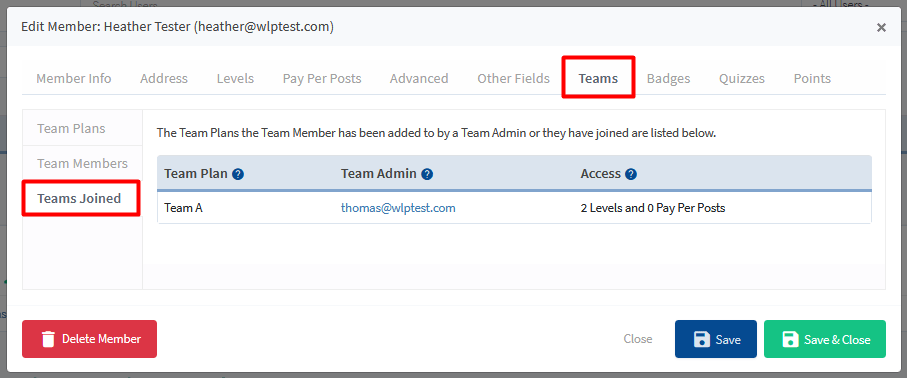Switch to the Badges tab

click(668, 79)
